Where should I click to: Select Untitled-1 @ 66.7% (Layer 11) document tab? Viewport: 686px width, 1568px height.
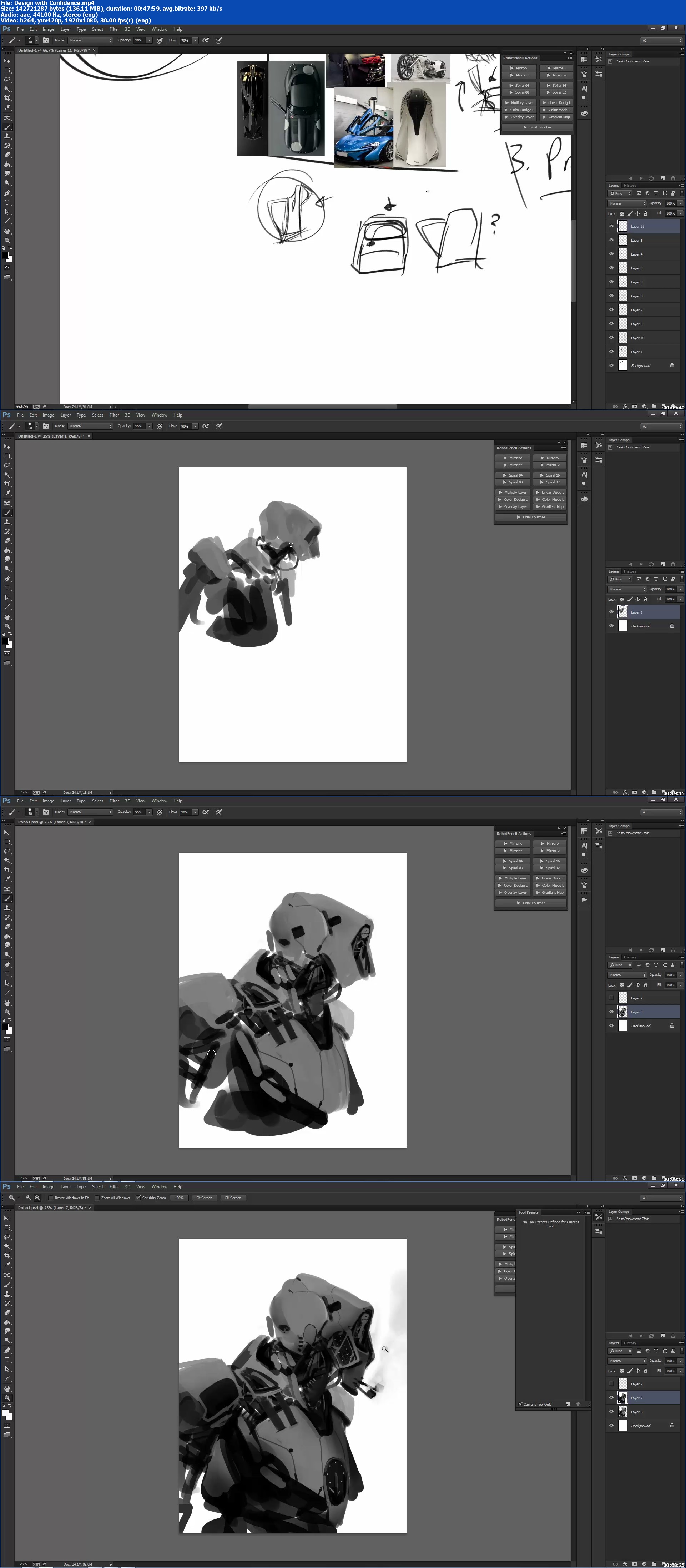click(53, 51)
